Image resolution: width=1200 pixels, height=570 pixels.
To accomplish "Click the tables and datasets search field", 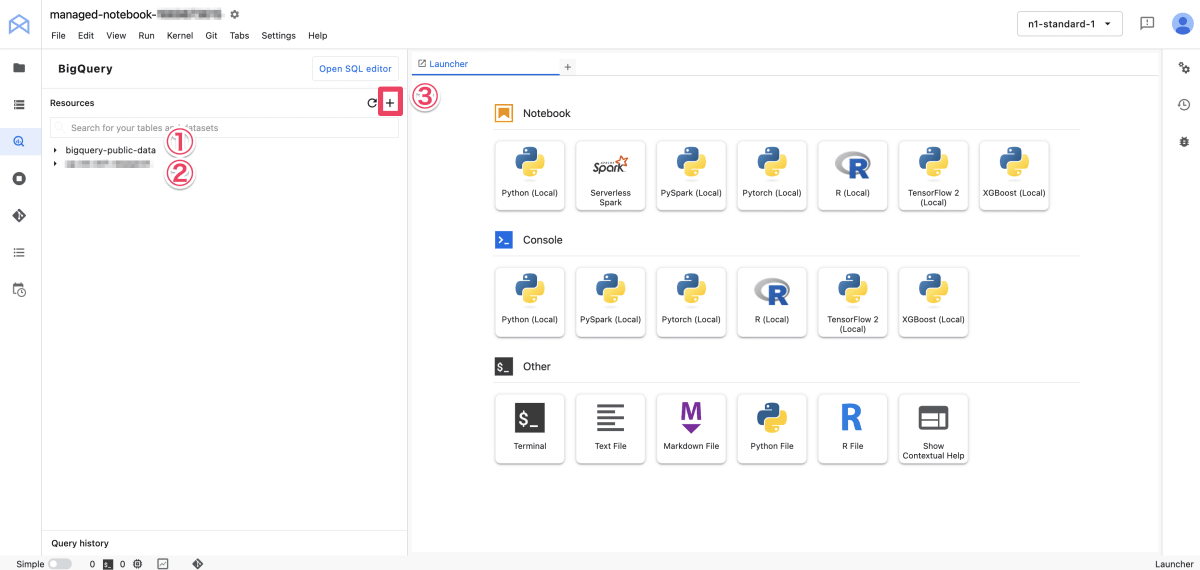I will pyautogui.click(x=225, y=128).
